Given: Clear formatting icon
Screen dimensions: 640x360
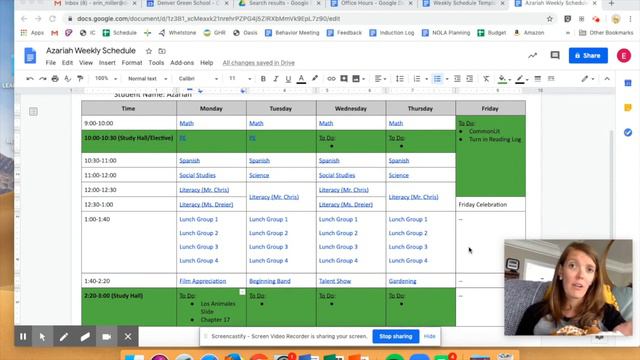Looking at the screenshot, I should pos(486,79).
